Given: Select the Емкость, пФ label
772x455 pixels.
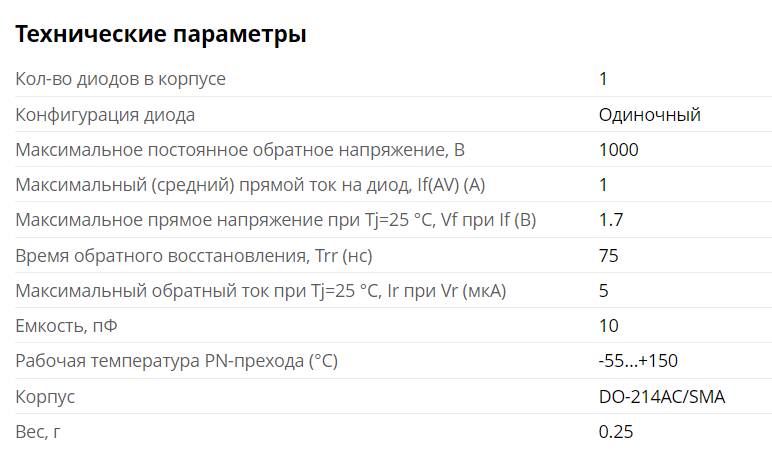Looking at the screenshot, I should tap(66, 326).
